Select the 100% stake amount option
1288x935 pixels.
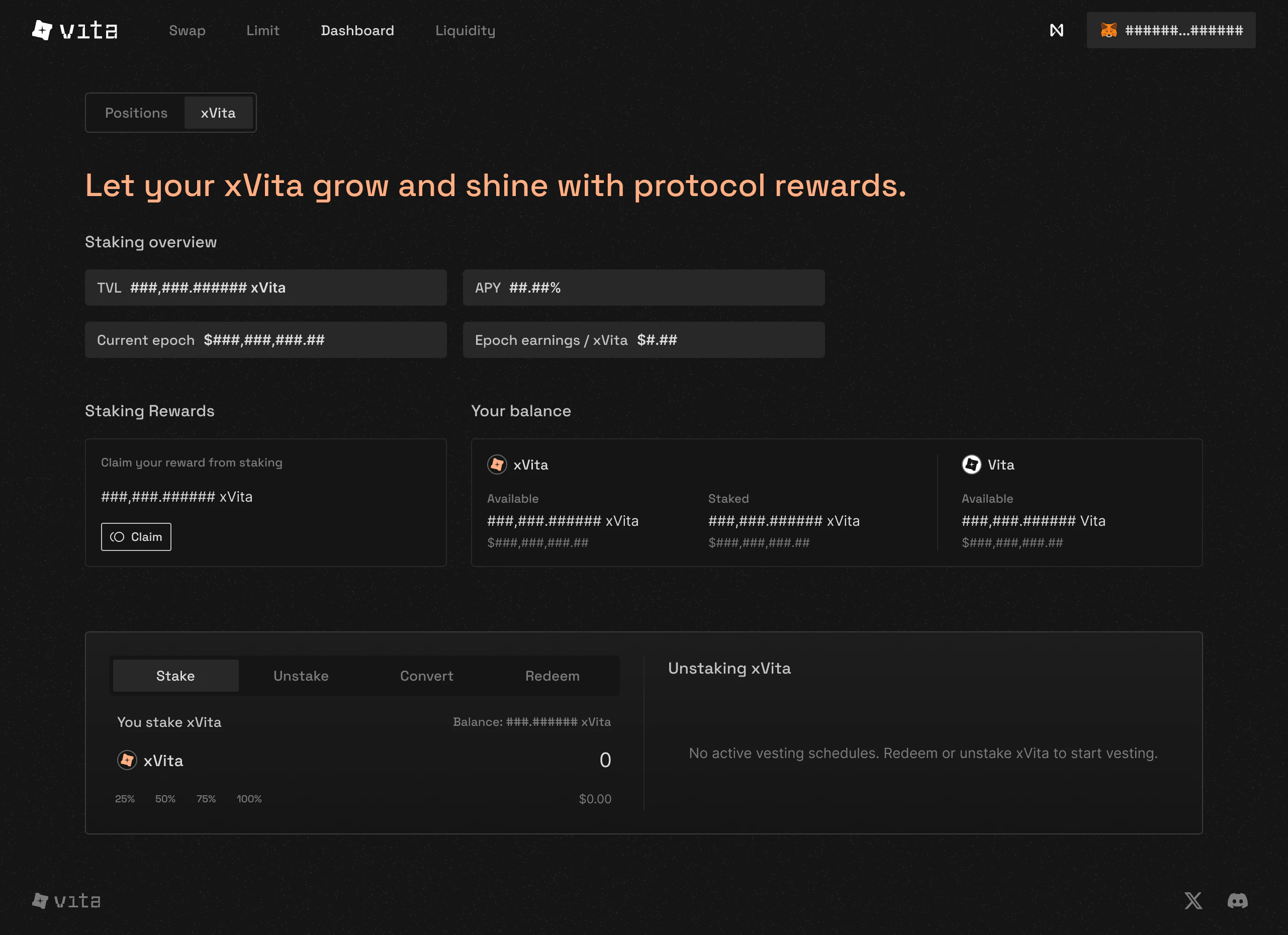tap(249, 799)
